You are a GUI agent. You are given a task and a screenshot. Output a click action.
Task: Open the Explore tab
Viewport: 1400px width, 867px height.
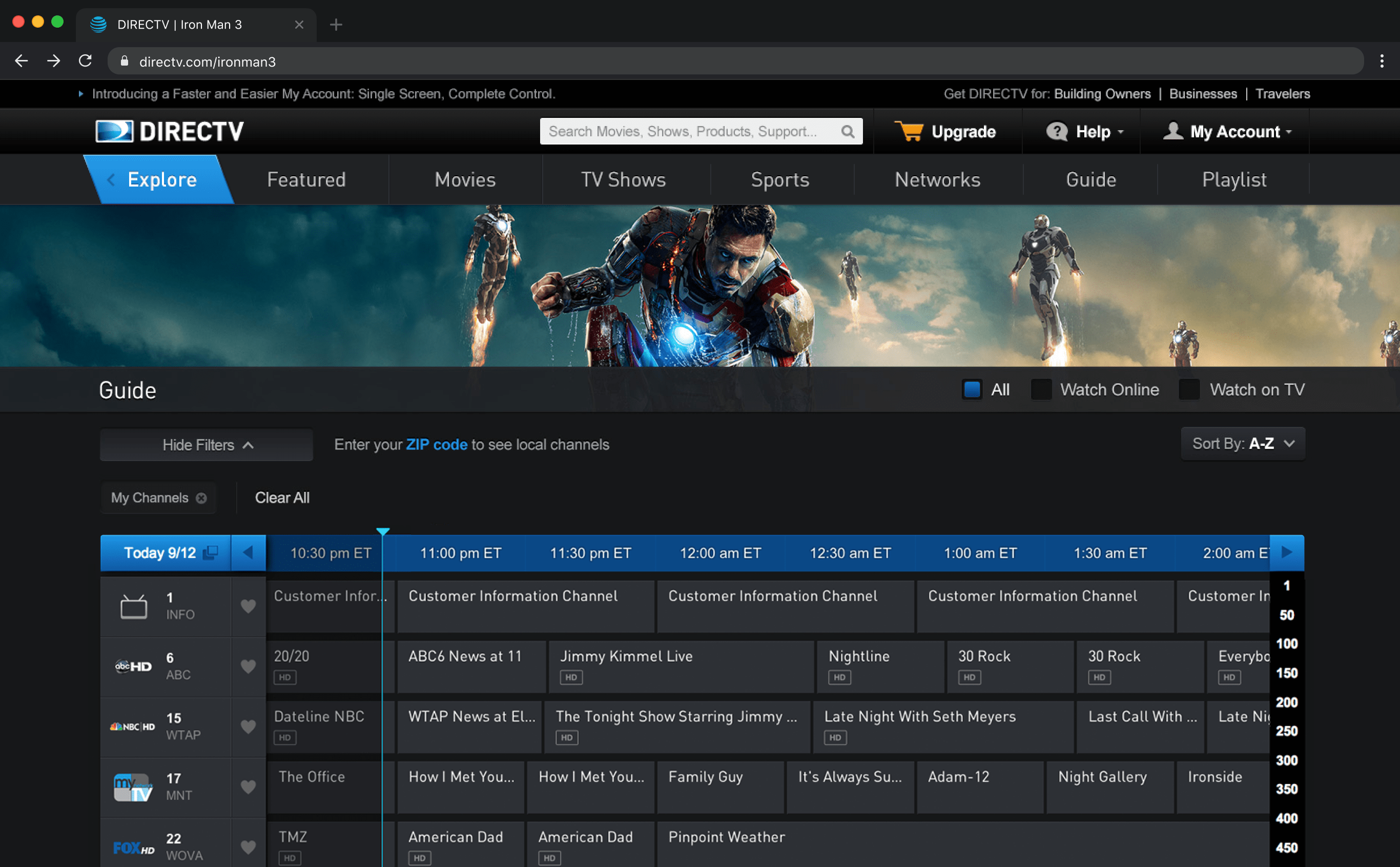click(159, 179)
